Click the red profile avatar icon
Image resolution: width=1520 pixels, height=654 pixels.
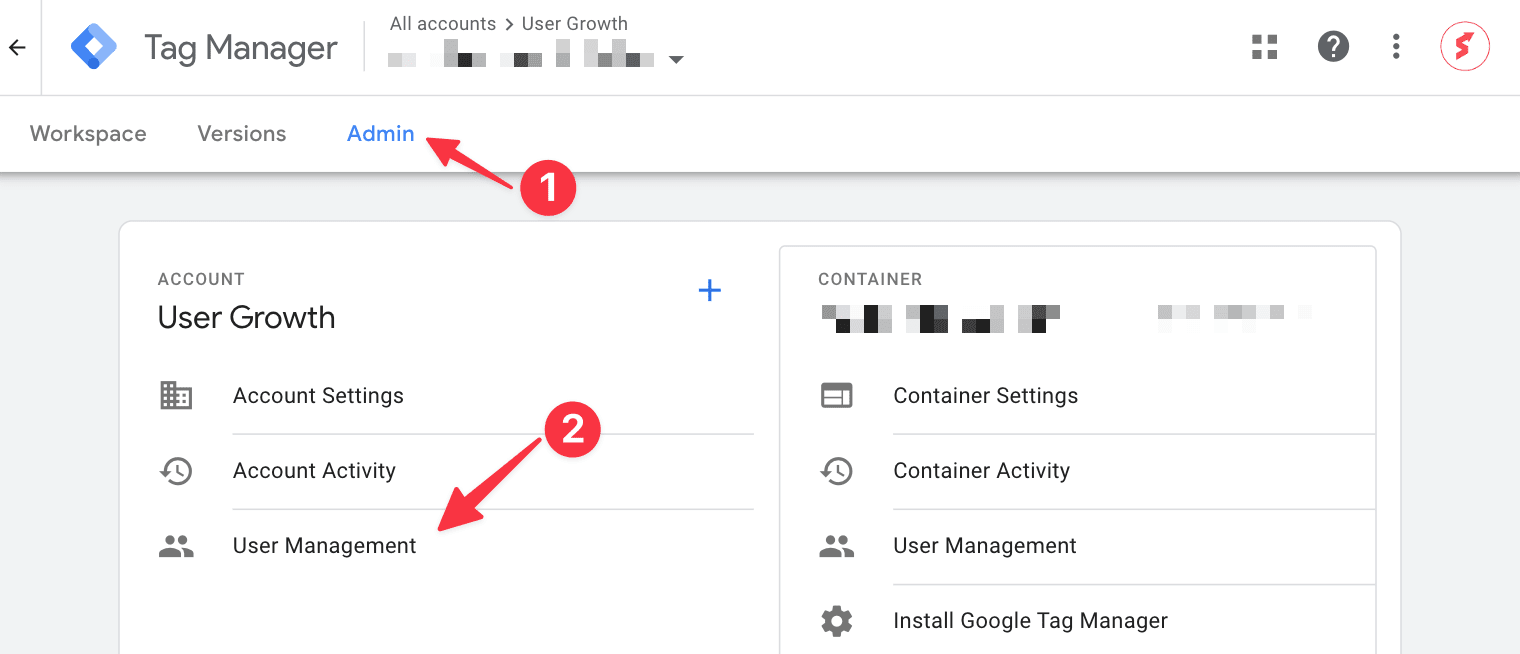pos(1464,46)
